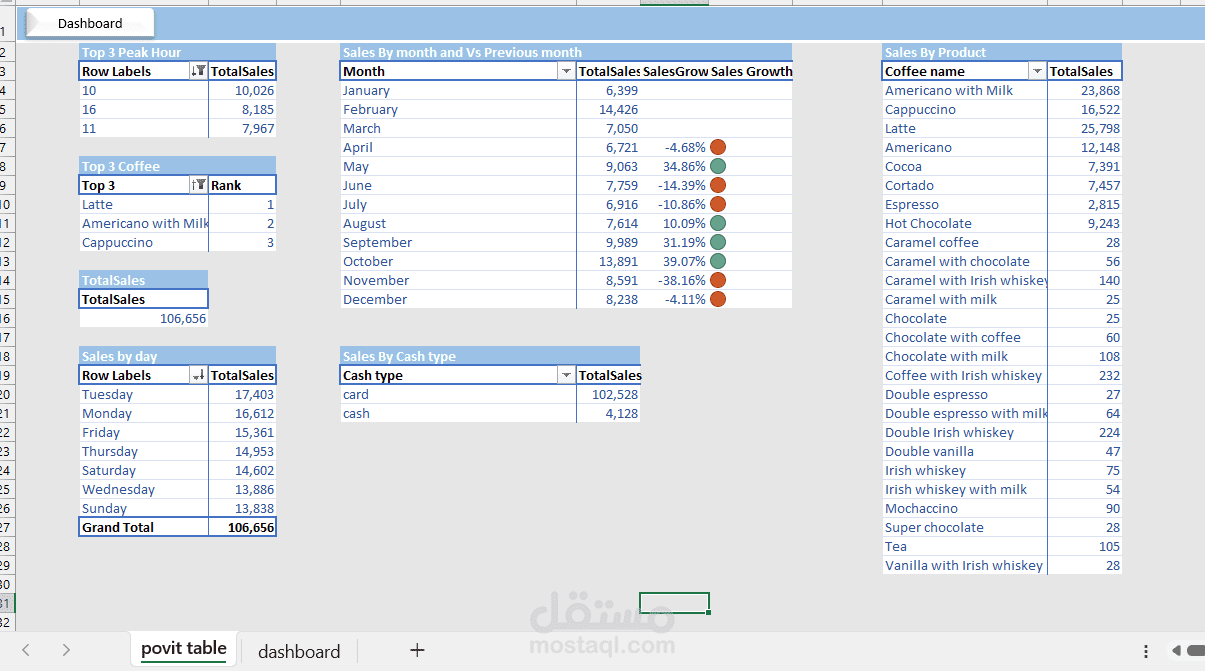
Task: Click April's red growth indicator circle
Action: click(717, 147)
